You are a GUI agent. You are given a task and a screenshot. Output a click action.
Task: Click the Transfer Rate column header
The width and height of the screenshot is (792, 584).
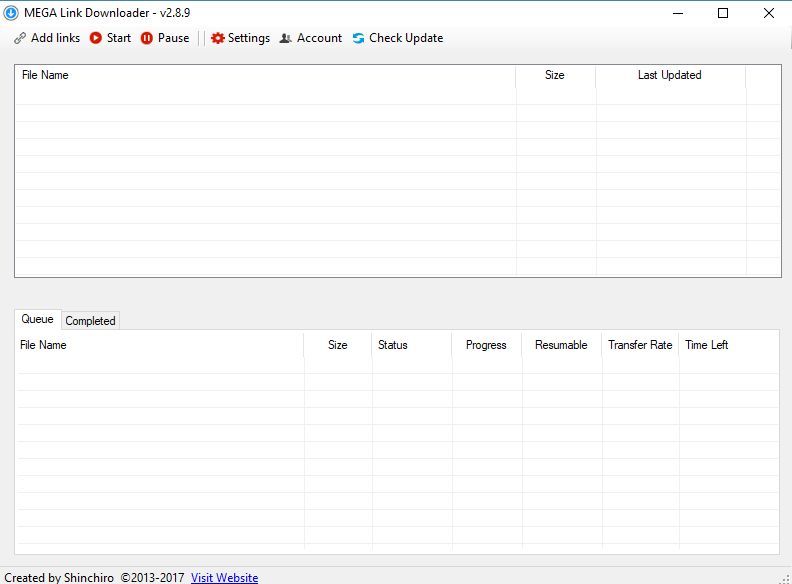point(640,345)
